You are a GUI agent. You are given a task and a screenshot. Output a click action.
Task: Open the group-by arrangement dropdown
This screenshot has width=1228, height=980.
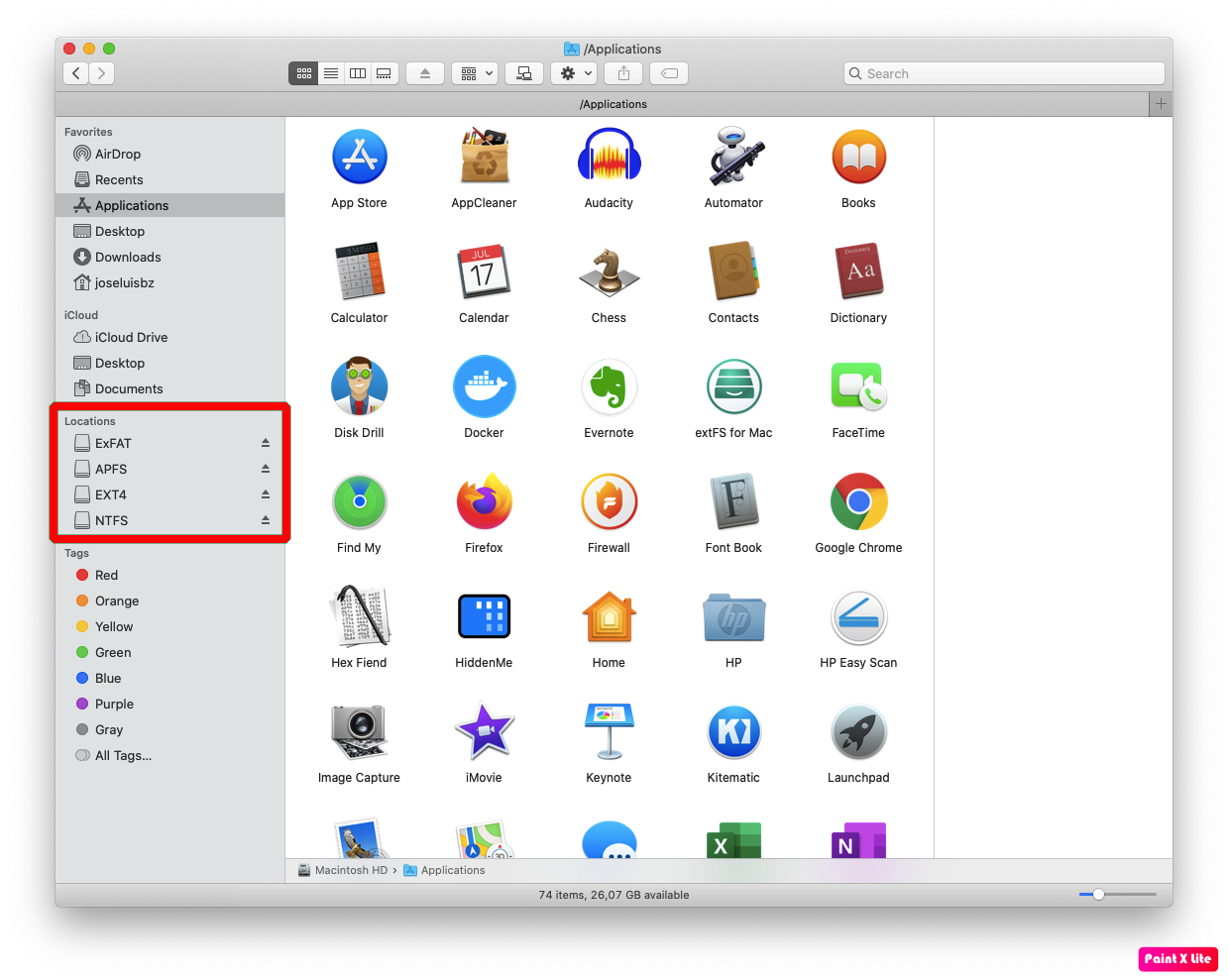tap(475, 73)
